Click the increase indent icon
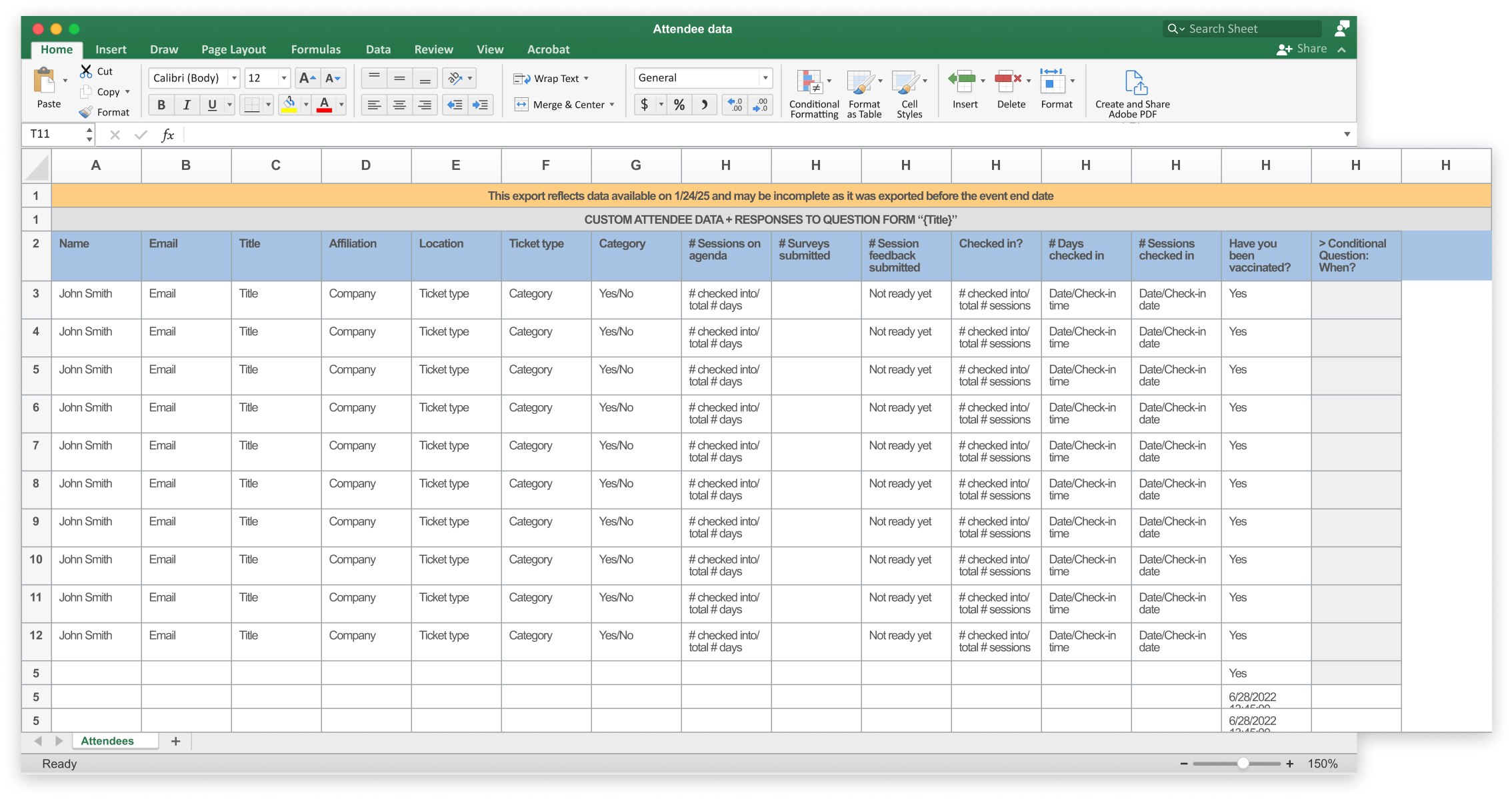The image size is (1512, 799). (480, 105)
